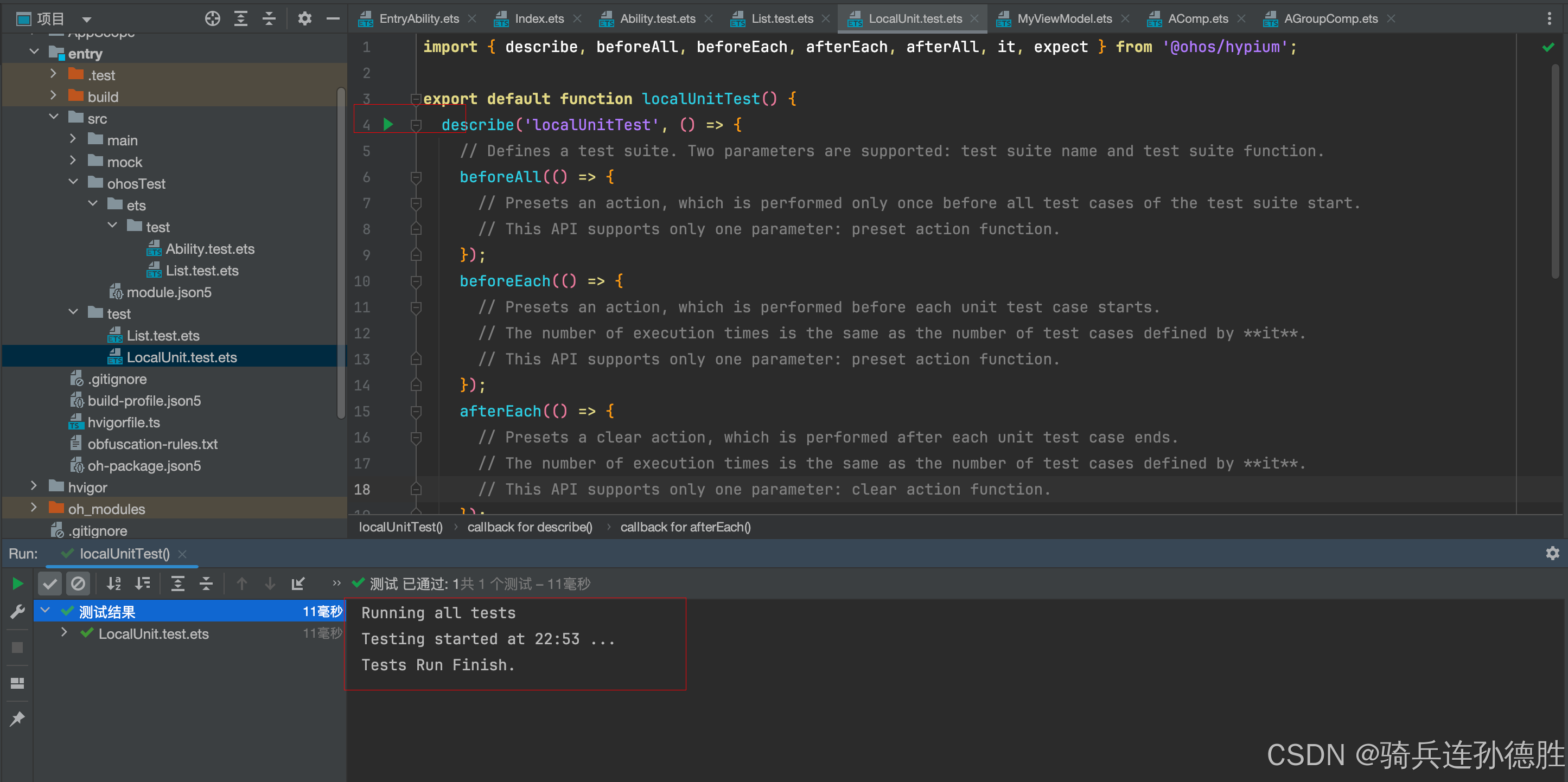Open project panel gear settings
This screenshot has height=782, width=1568.
click(304, 19)
